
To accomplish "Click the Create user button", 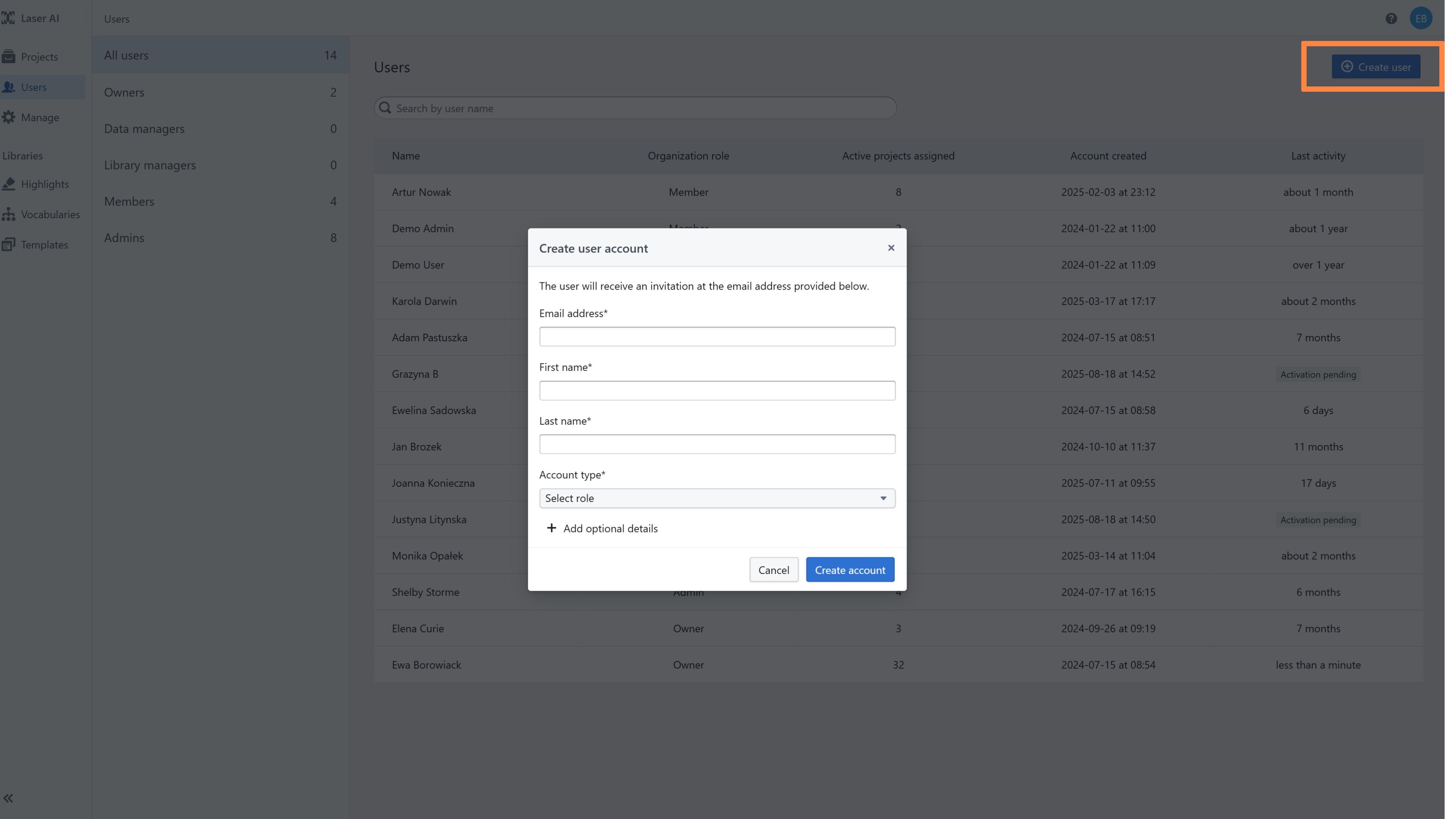I will (x=1376, y=67).
